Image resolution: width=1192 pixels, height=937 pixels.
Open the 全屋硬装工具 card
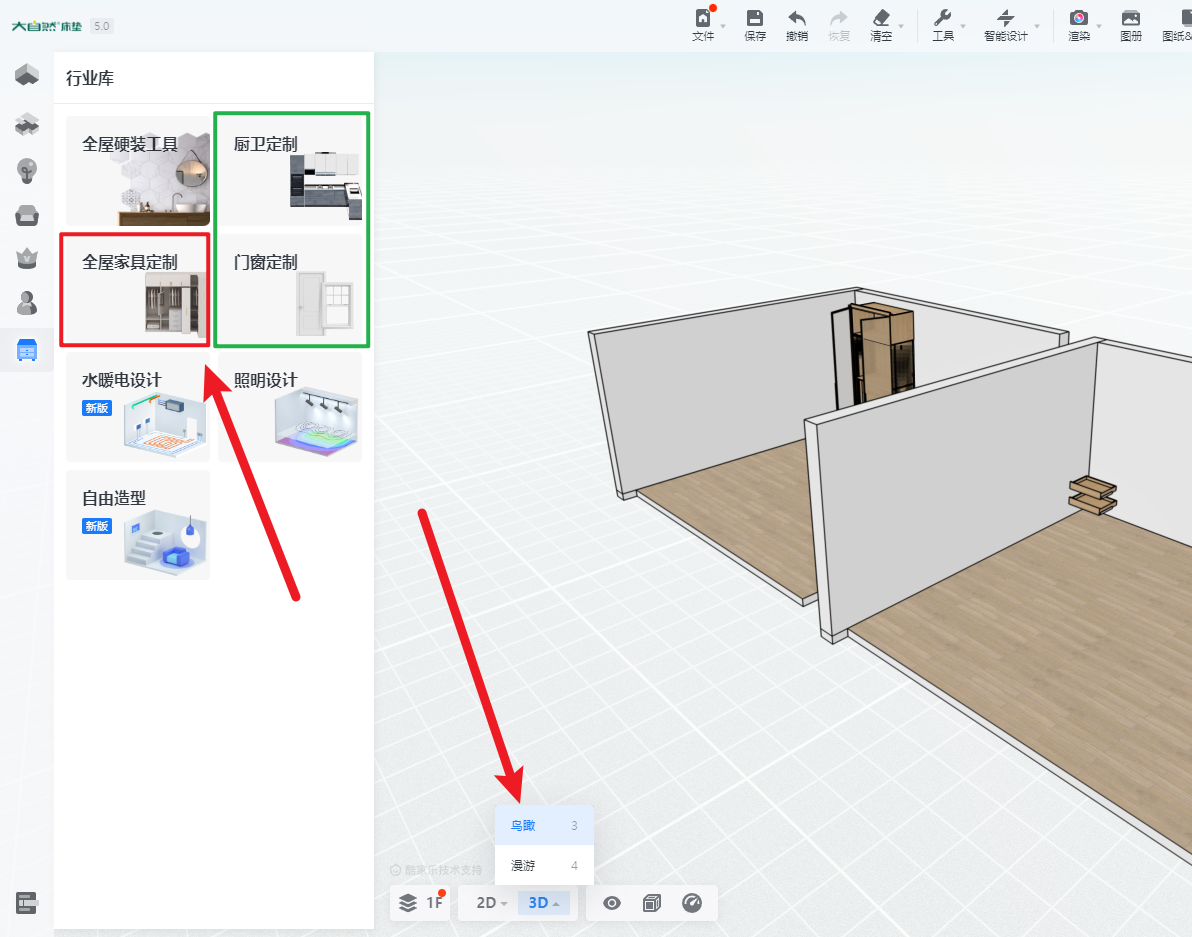(138, 171)
